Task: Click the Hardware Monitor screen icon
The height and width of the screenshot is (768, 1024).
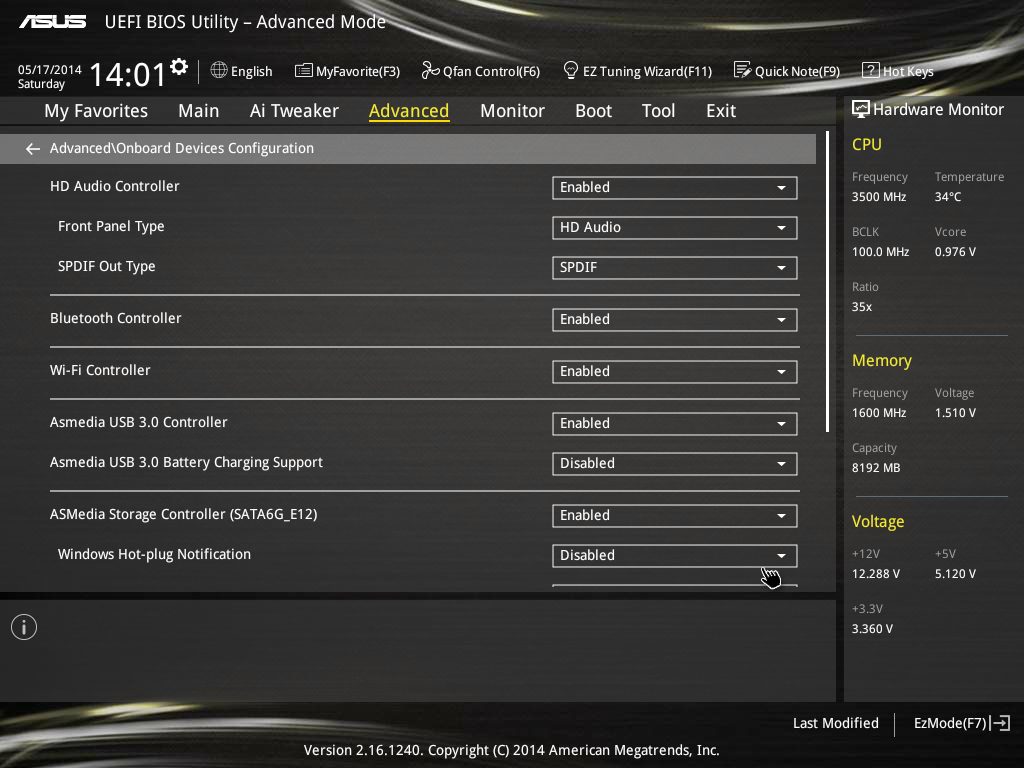Action: point(861,109)
